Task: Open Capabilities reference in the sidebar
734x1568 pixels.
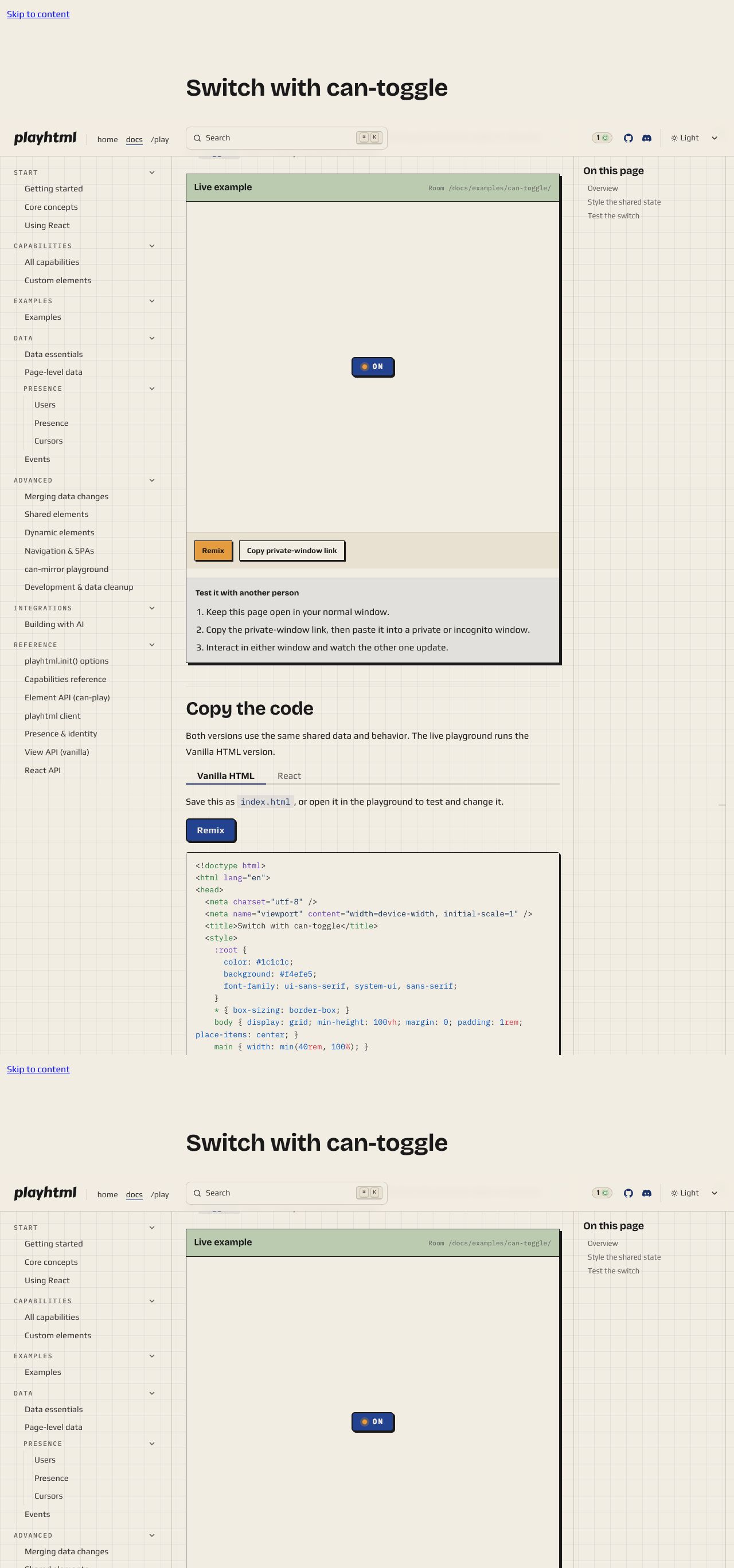Action: (x=65, y=679)
